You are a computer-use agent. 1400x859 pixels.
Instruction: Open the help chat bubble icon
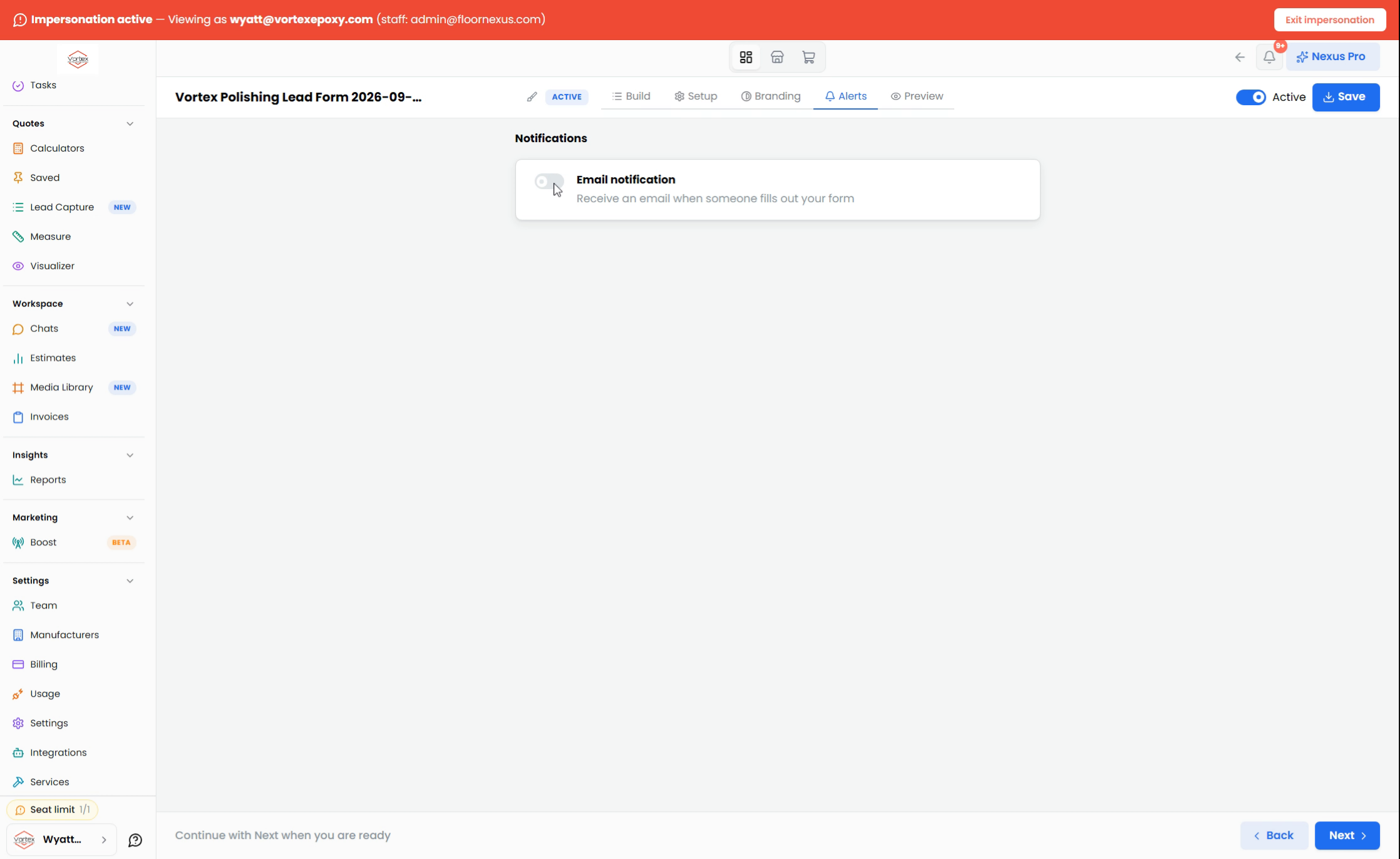(135, 840)
